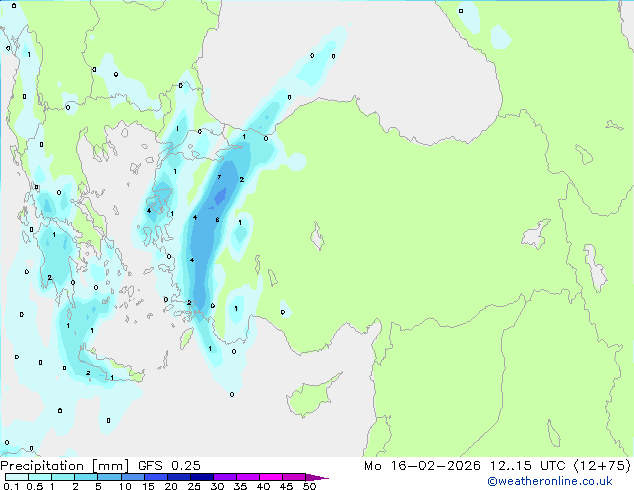Click the legend label "30"

pos(217,486)
